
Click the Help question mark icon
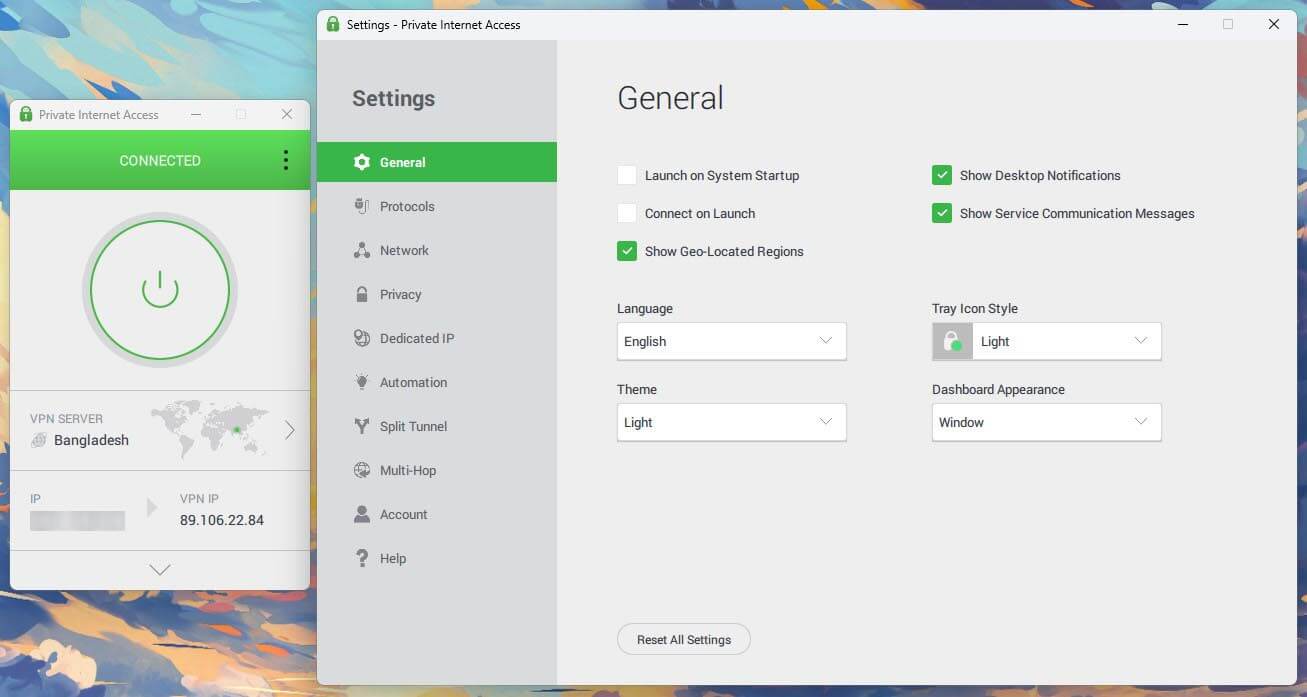coord(362,558)
